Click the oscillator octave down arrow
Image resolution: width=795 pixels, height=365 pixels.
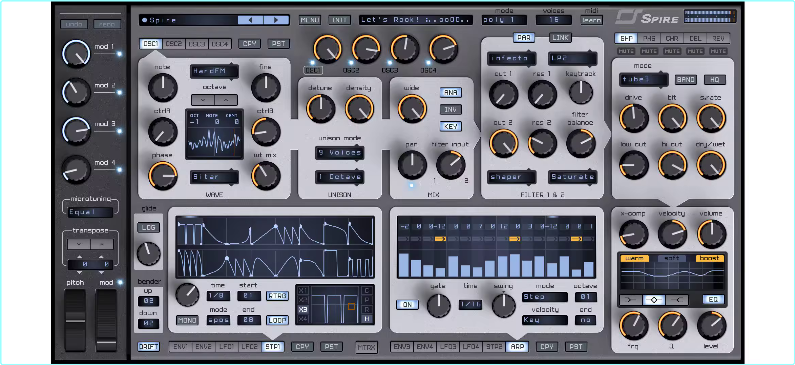(x=203, y=99)
